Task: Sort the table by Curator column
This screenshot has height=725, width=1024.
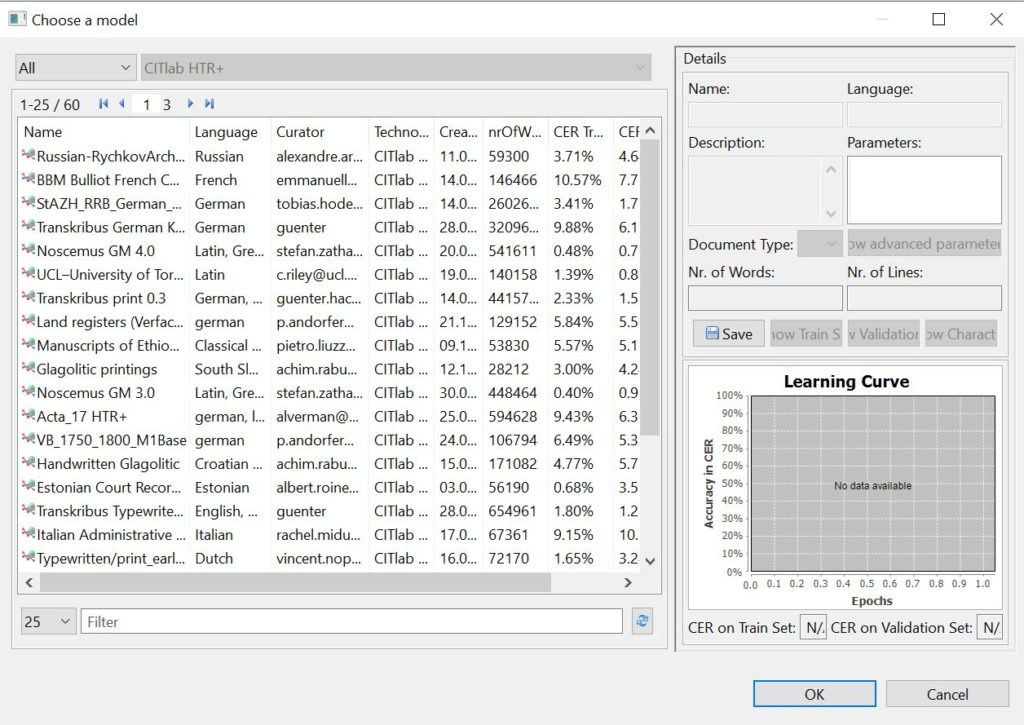Action: coord(320,132)
